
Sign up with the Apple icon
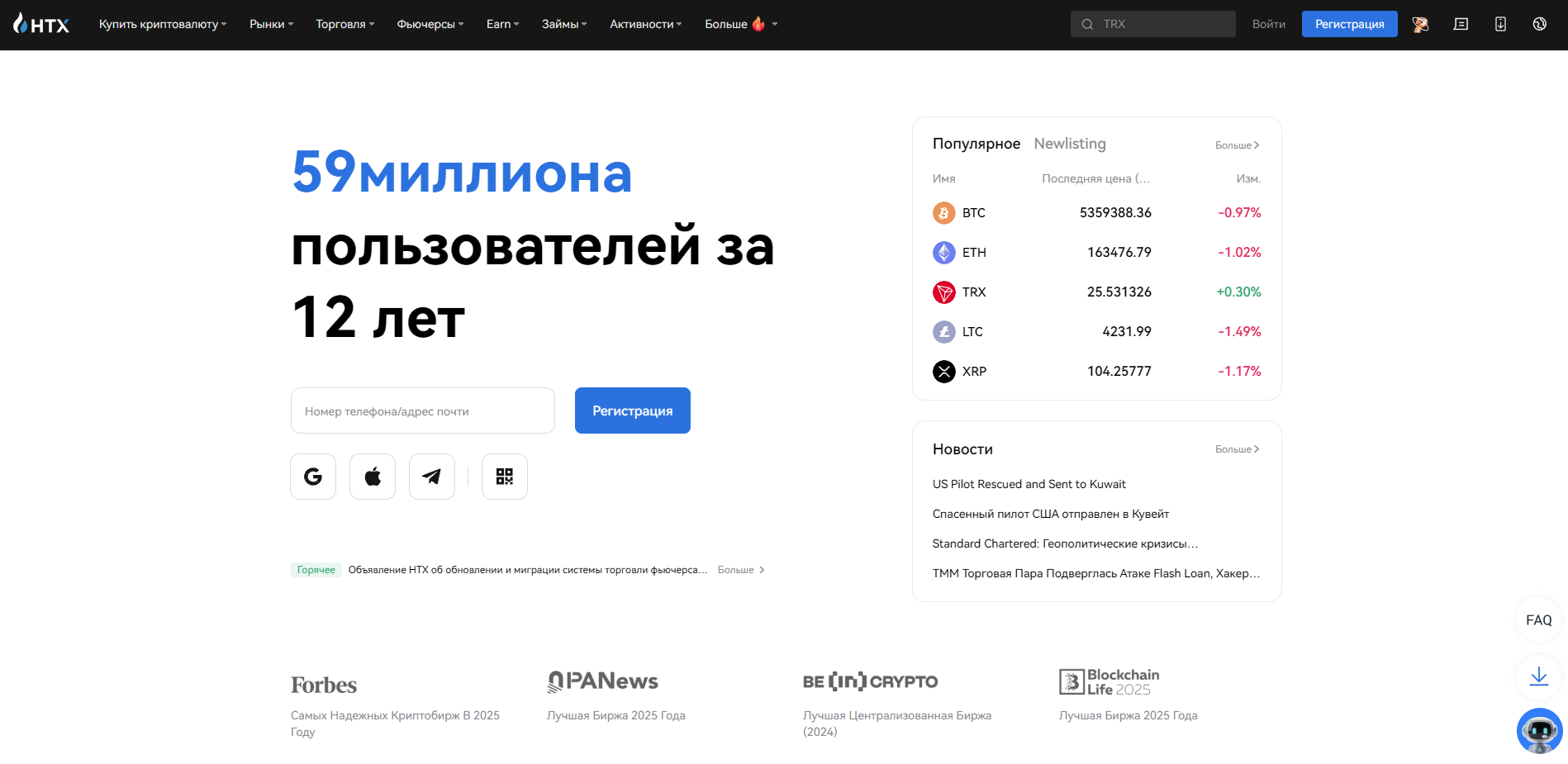[x=373, y=477]
